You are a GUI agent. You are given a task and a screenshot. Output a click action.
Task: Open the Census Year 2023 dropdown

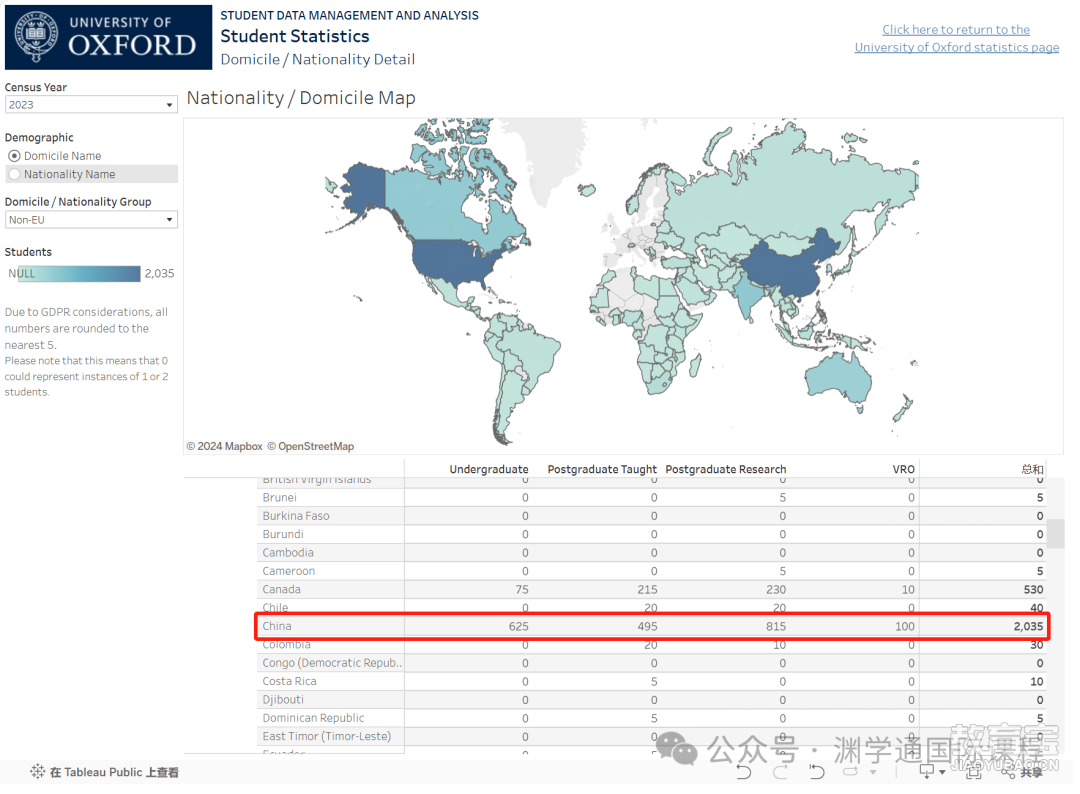[x=91, y=105]
